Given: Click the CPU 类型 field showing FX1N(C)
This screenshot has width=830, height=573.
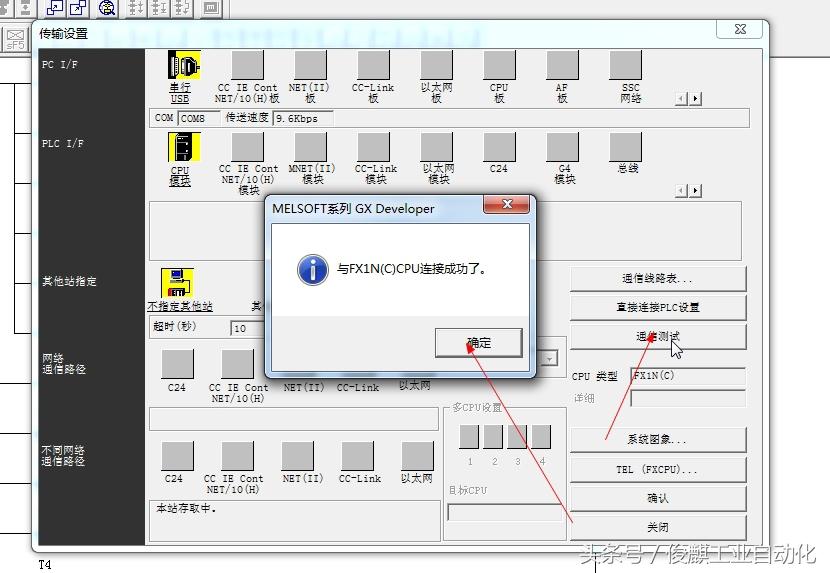Looking at the screenshot, I should click(x=688, y=376).
